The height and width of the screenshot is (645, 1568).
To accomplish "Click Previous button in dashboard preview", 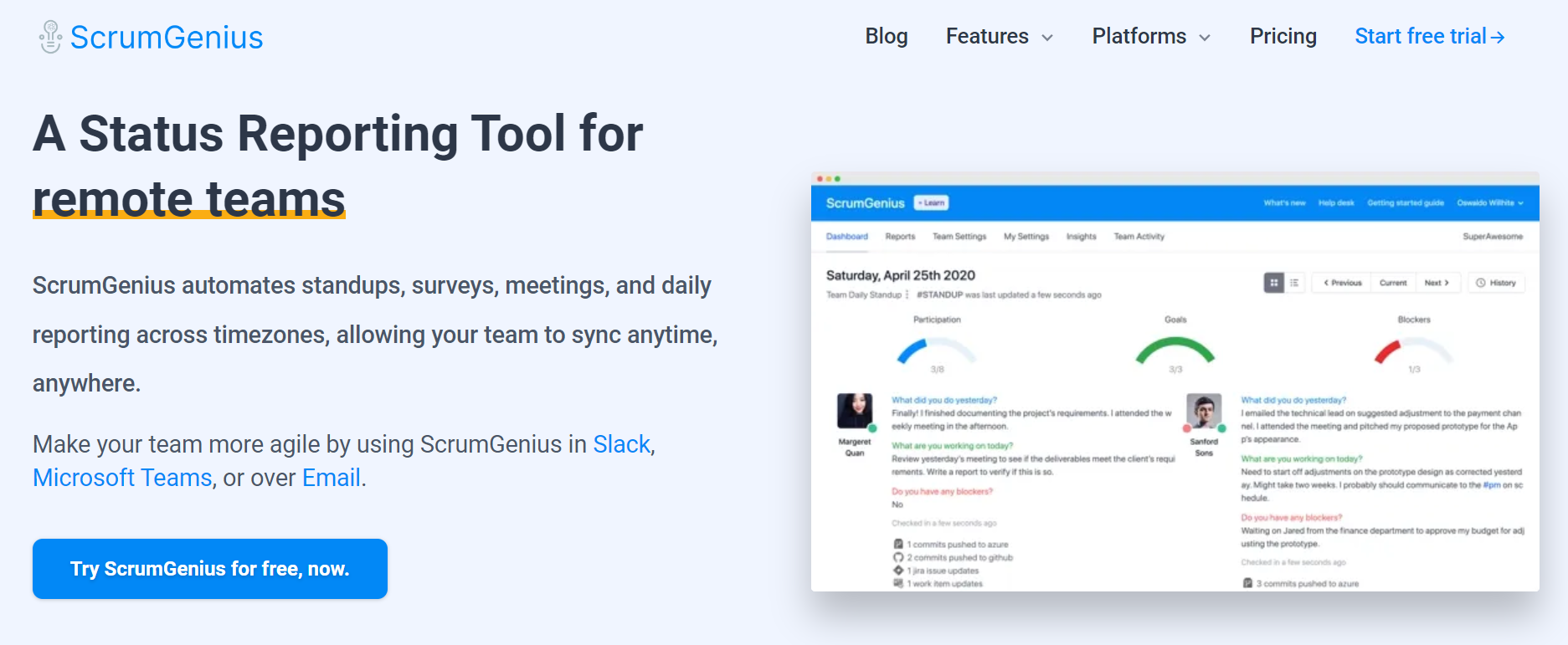I will [x=1342, y=283].
